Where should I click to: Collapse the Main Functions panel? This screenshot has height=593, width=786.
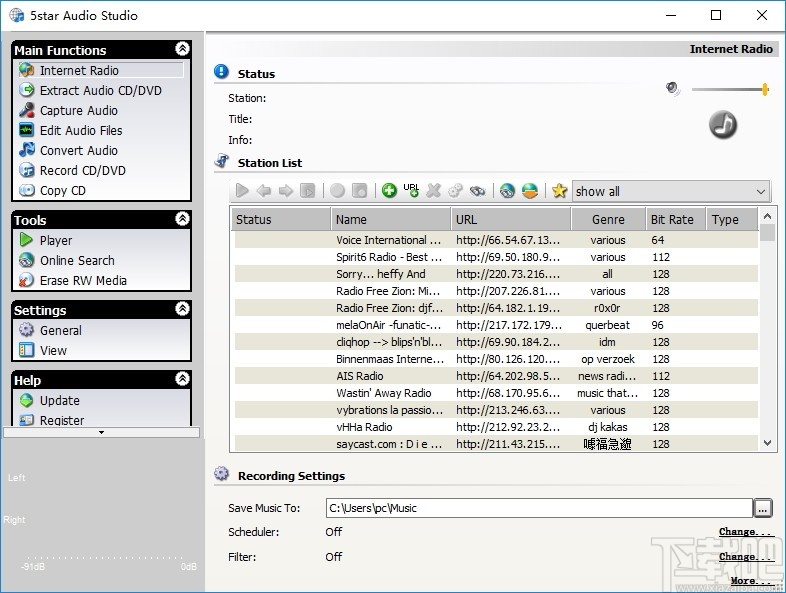coord(182,49)
